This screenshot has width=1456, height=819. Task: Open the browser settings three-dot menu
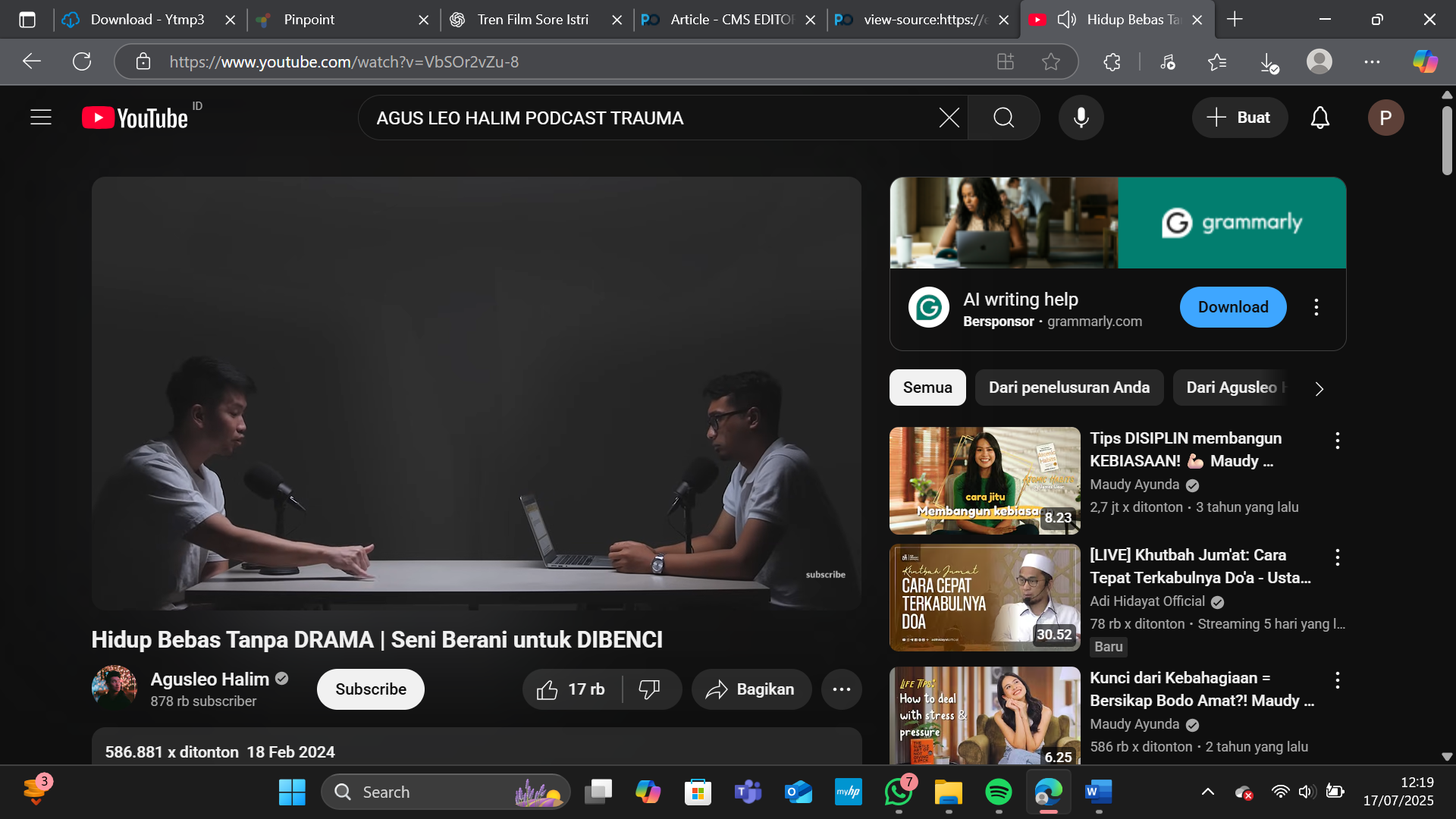pyautogui.click(x=1373, y=61)
